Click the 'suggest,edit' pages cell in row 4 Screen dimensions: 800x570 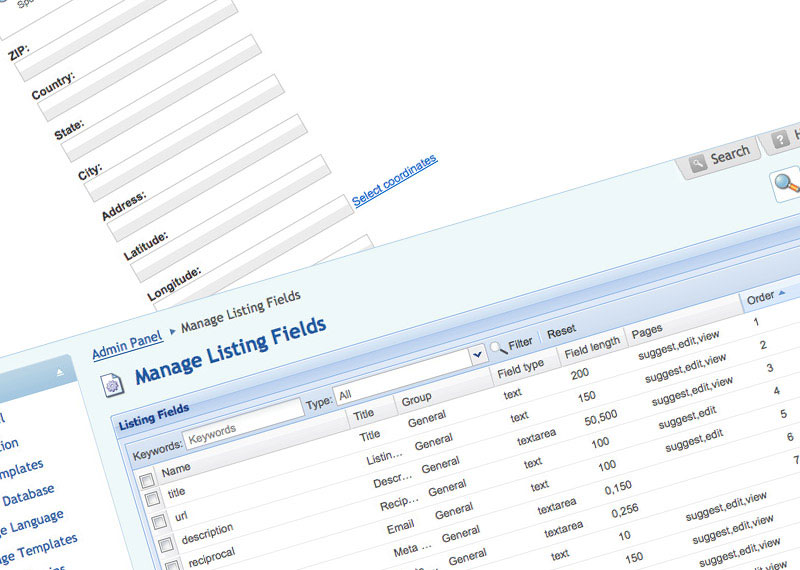click(687, 417)
